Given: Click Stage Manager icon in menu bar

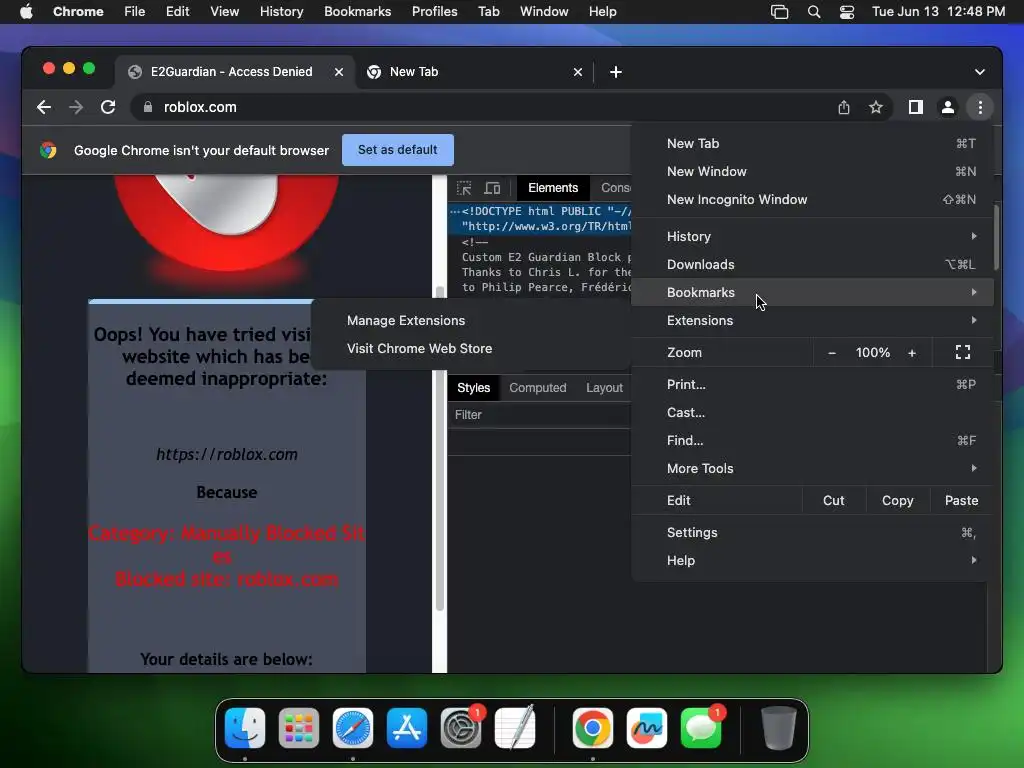Looking at the screenshot, I should (x=779, y=12).
